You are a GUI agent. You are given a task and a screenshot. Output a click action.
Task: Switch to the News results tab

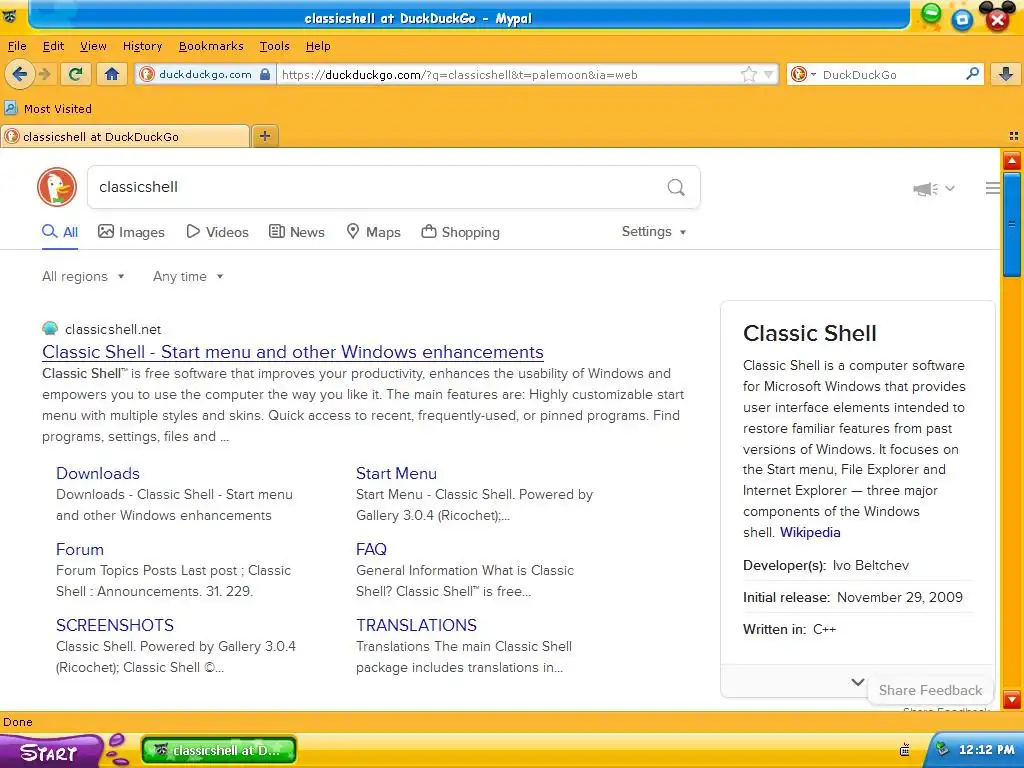point(296,232)
